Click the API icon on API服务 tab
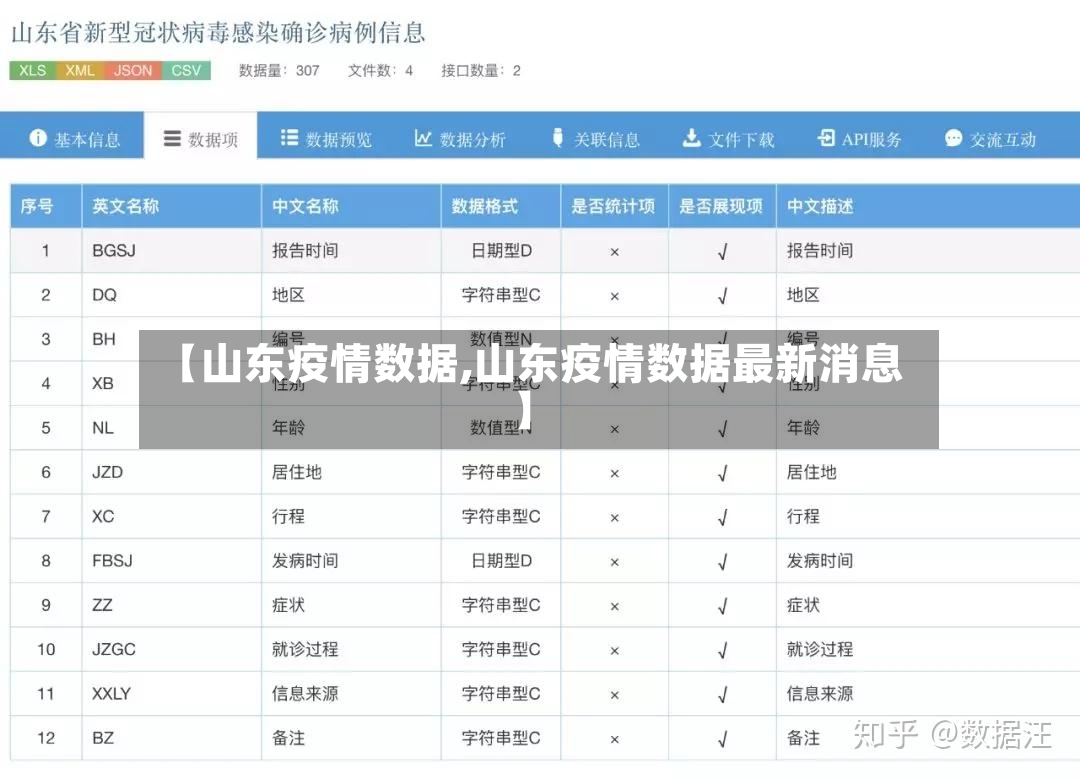Image resolution: width=1080 pixels, height=779 pixels. tap(826, 138)
